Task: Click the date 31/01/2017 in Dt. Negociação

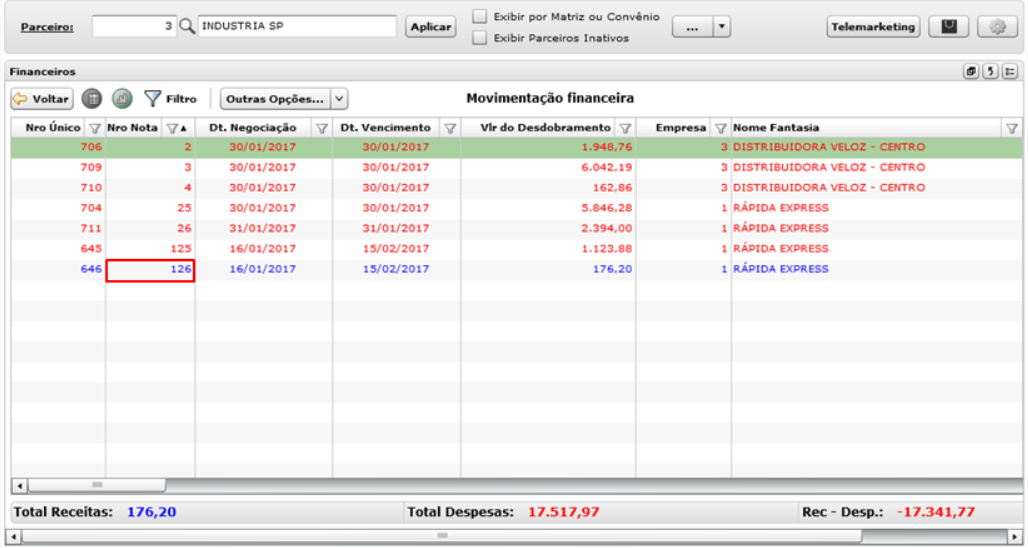Action: 262,229
